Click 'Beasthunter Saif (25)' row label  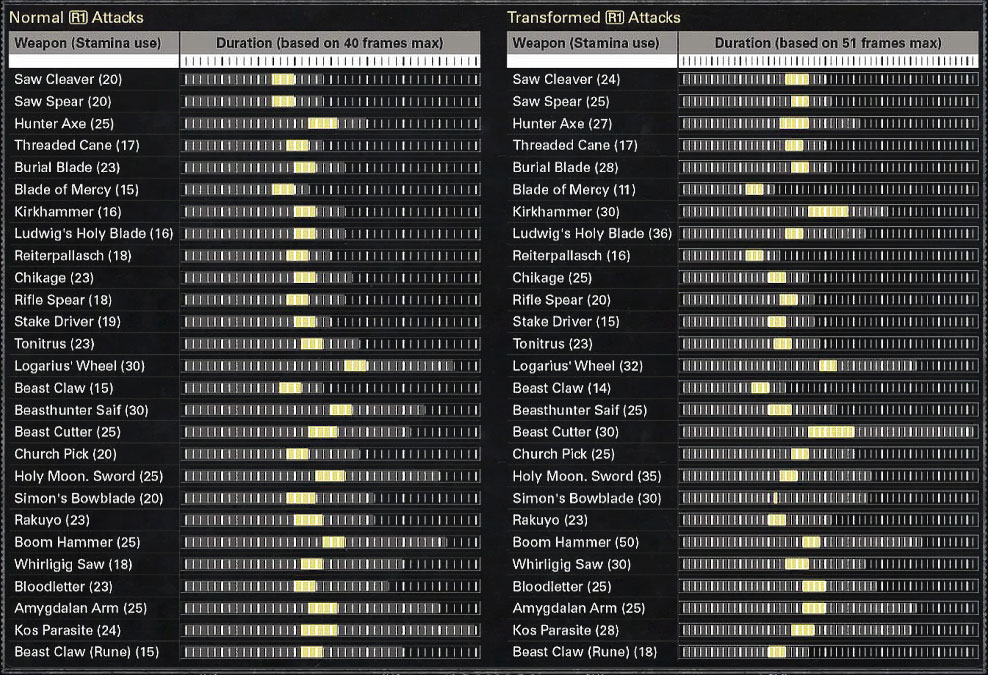(x=580, y=410)
